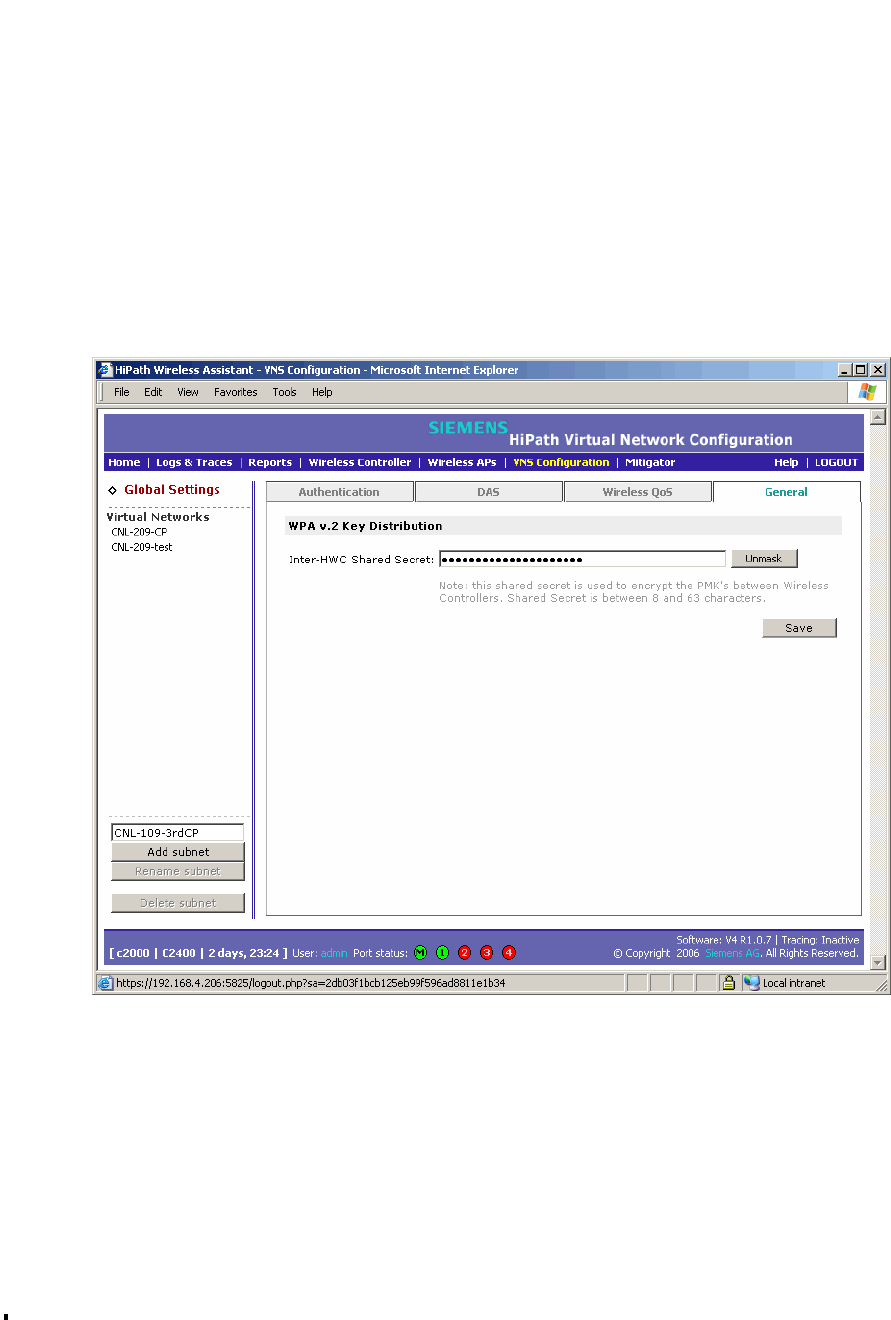Switch to the DAS tab
The width and height of the screenshot is (891, 1320).
488,492
